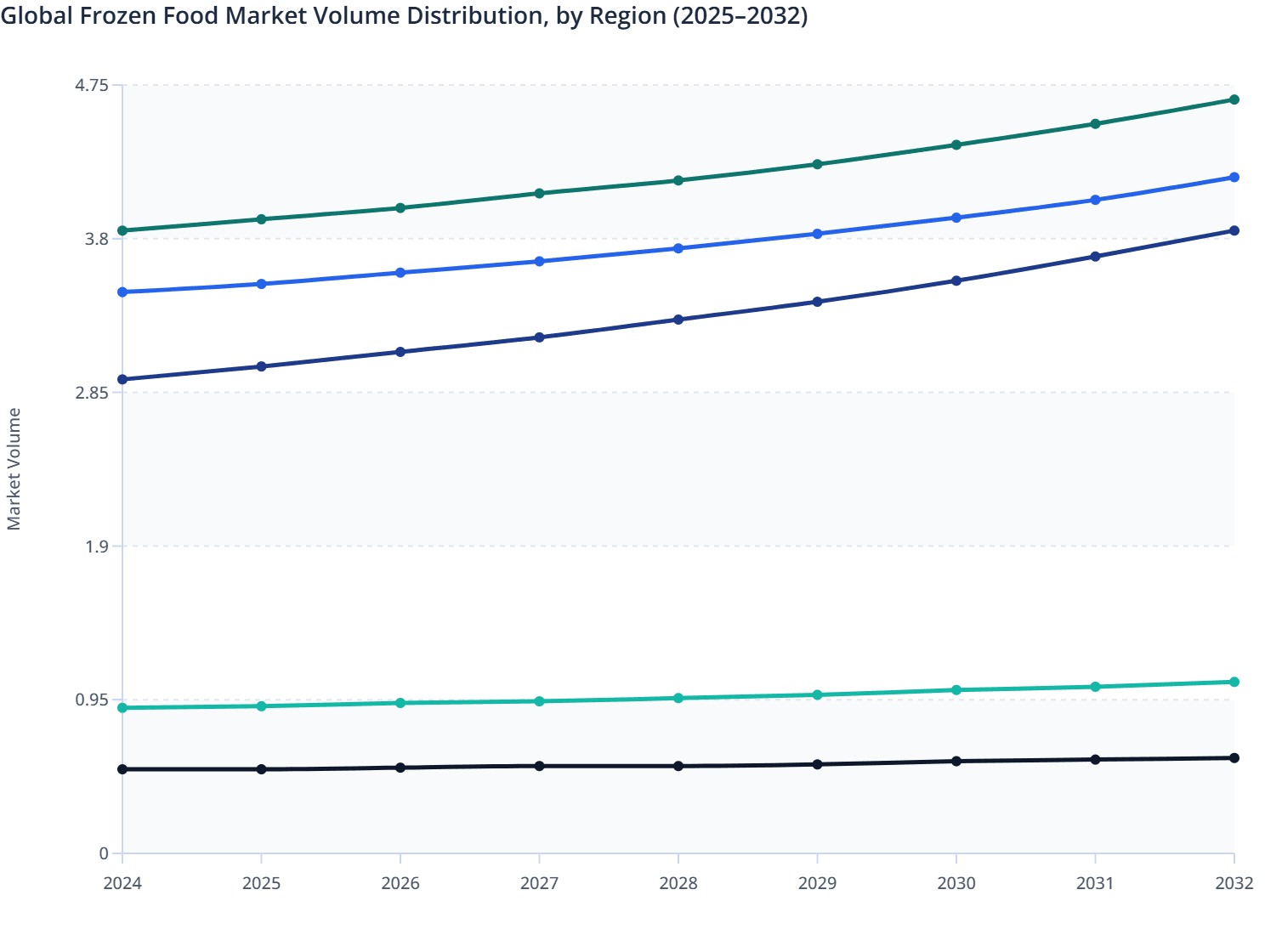Click the navy line's 2030 data point
This screenshot has height=952, width=1282.
957,280
